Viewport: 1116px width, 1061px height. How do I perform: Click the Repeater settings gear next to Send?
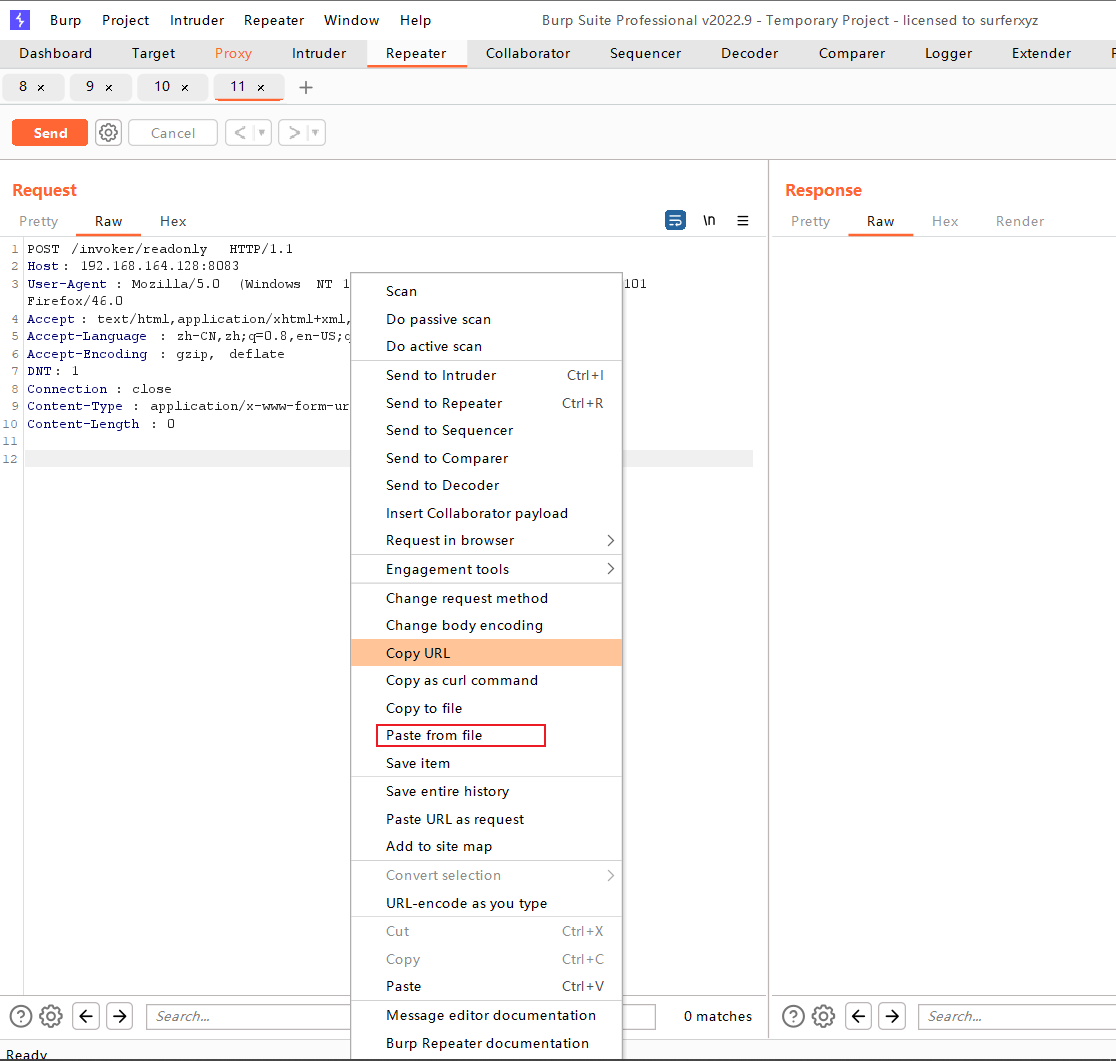(x=108, y=133)
